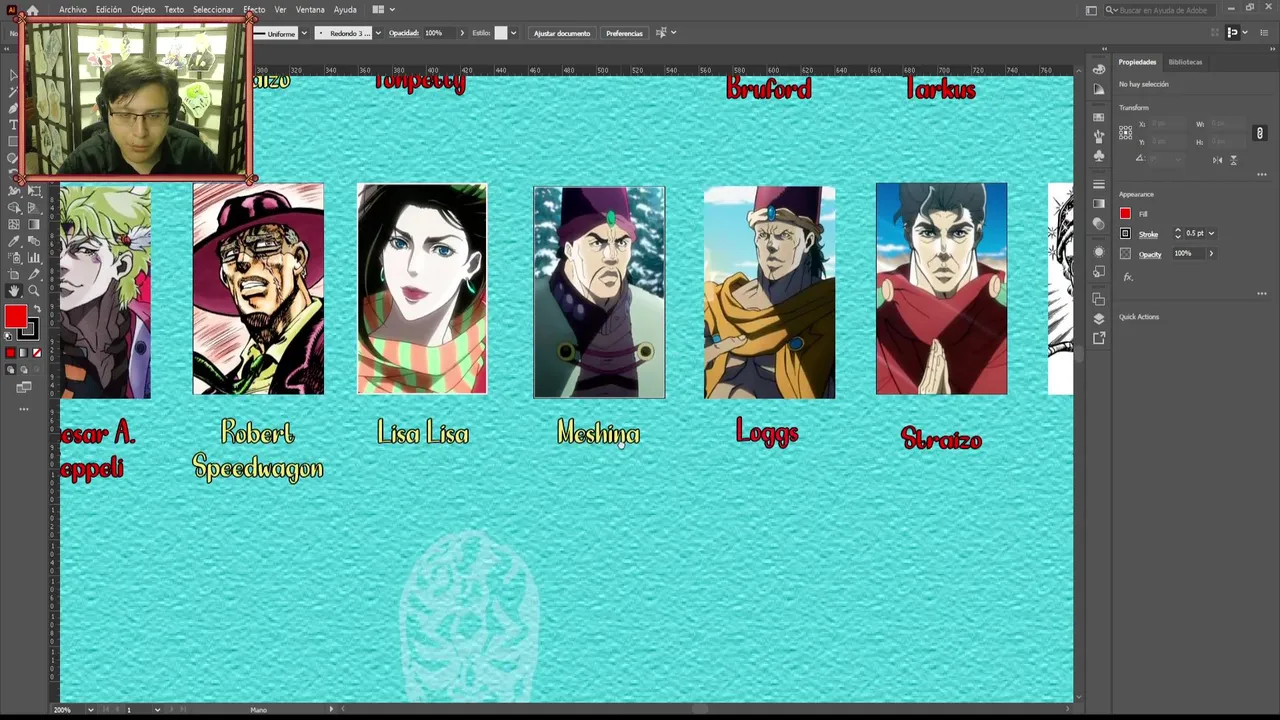Screen dimensions: 1280x720
Task: Expand the Opacidad slider arrow
Action: (462, 33)
